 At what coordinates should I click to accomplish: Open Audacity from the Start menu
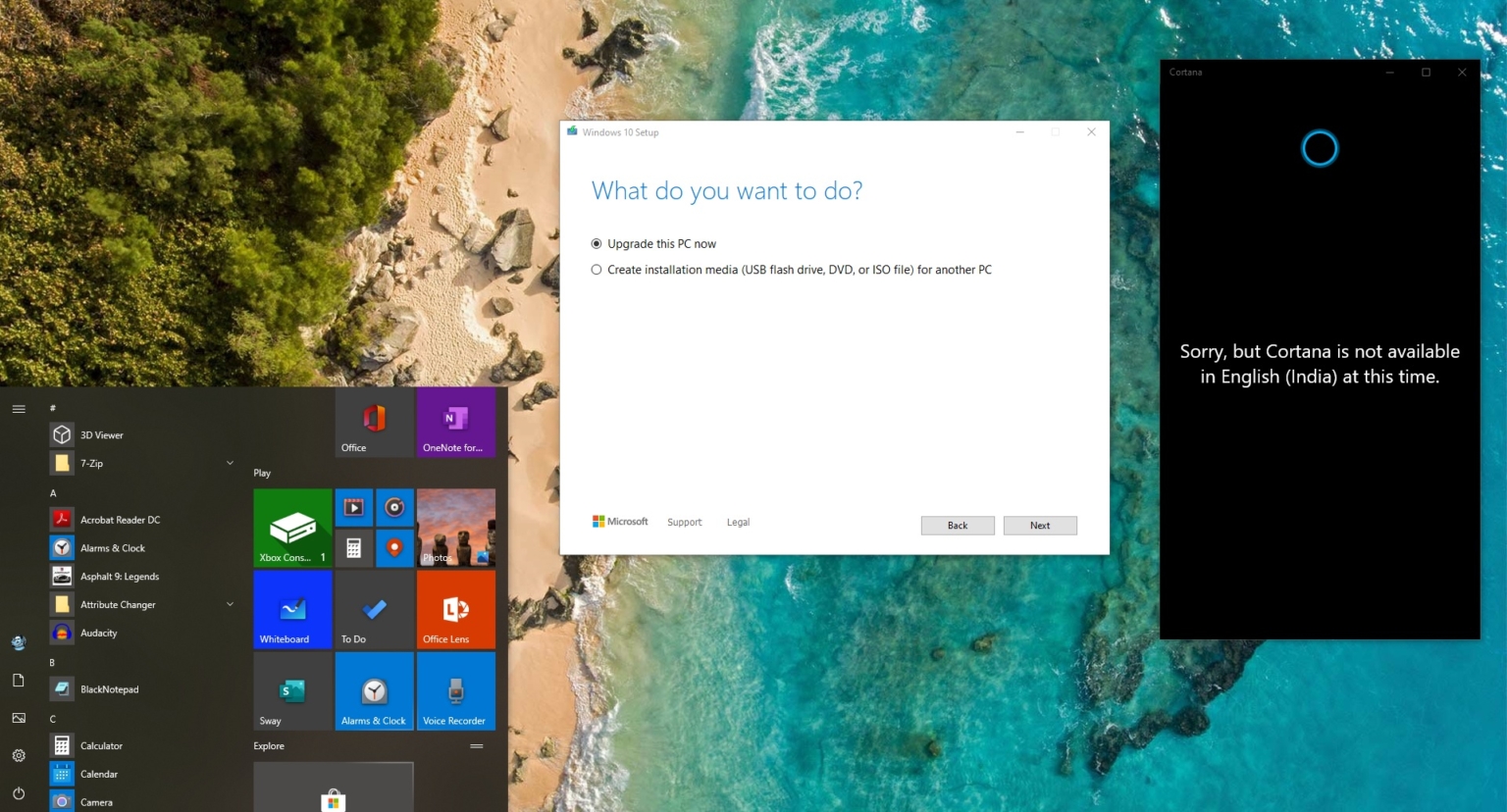(x=99, y=633)
